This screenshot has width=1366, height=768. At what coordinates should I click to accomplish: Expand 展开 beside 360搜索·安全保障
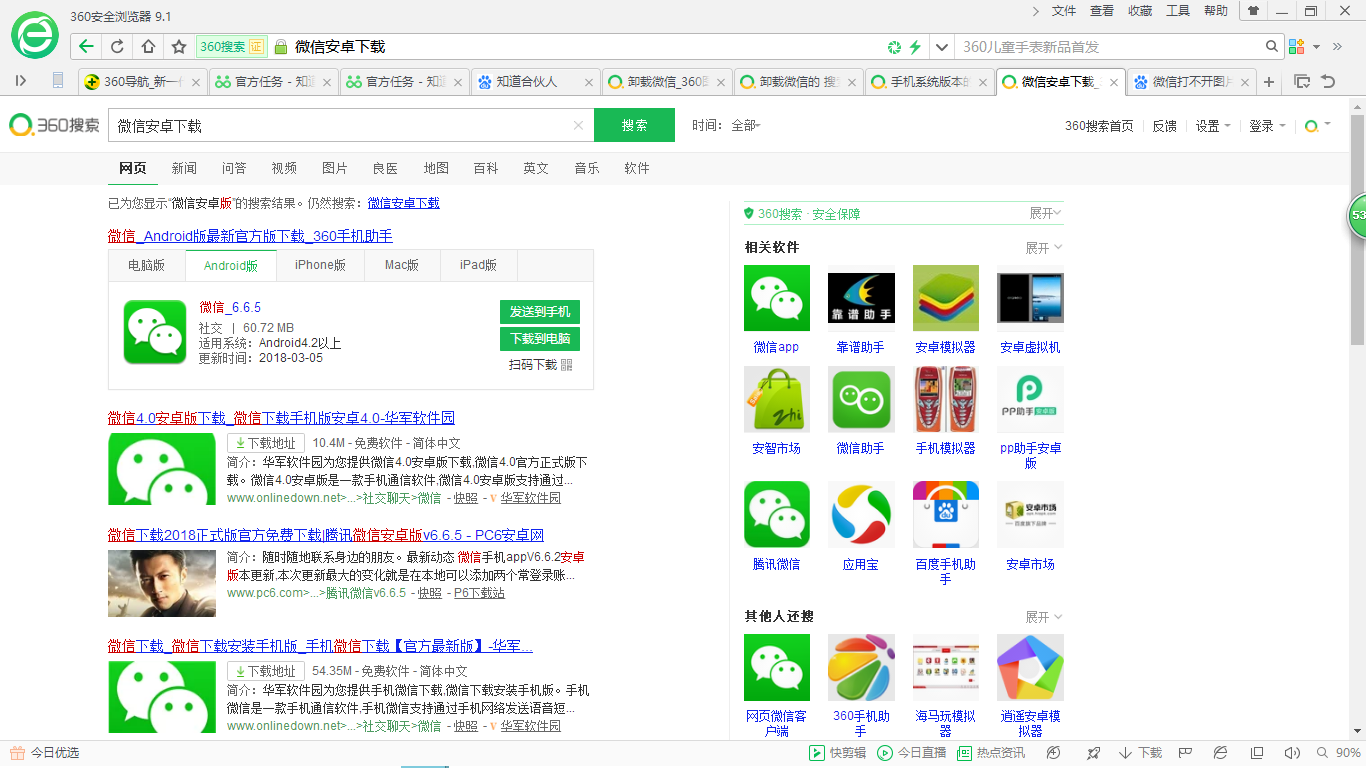tap(1046, 213)
